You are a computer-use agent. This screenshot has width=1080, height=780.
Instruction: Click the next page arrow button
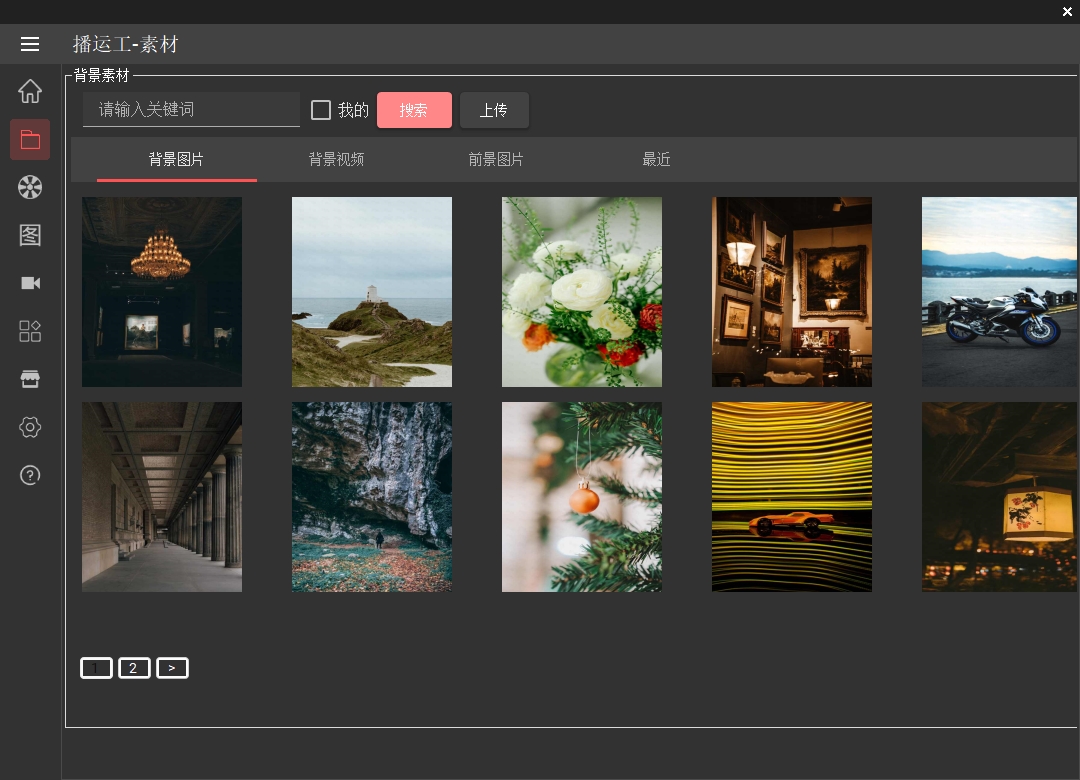coord(172,668)
